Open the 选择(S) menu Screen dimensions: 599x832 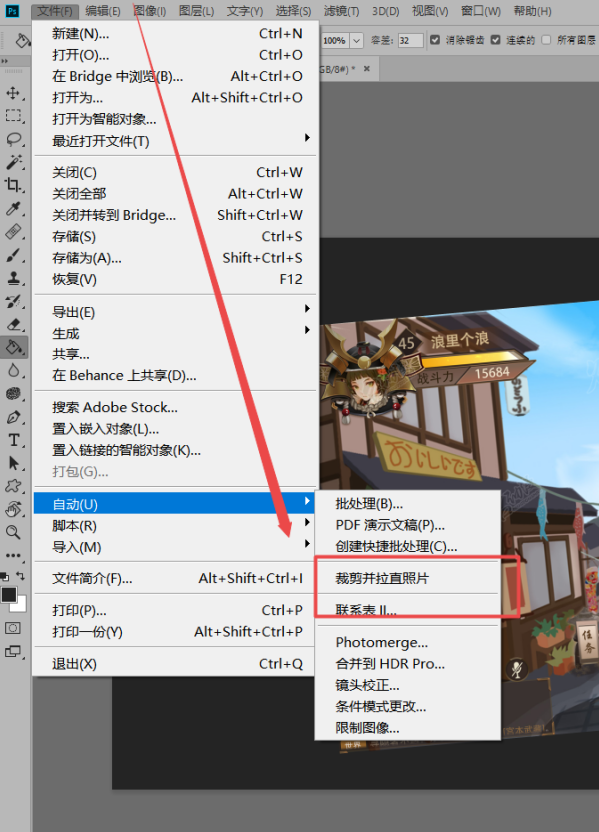point(293,11)
